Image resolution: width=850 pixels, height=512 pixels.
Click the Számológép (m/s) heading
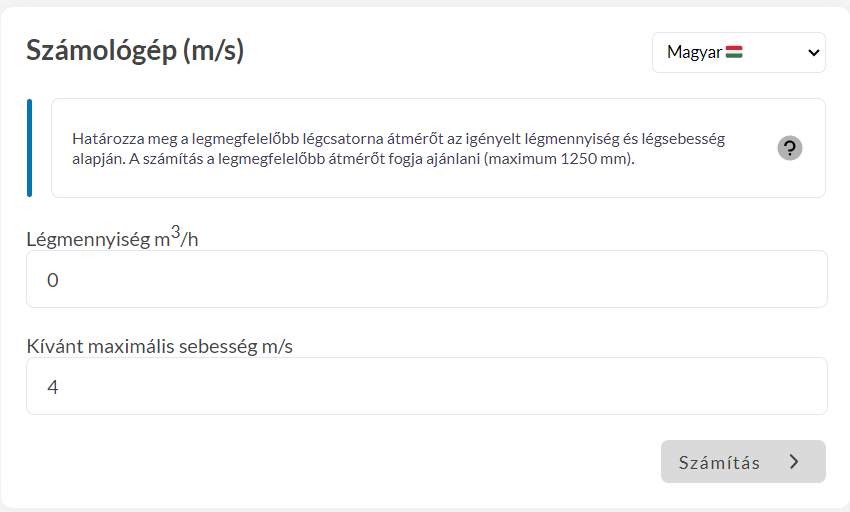pyautogui.click(x=135, y=50)
